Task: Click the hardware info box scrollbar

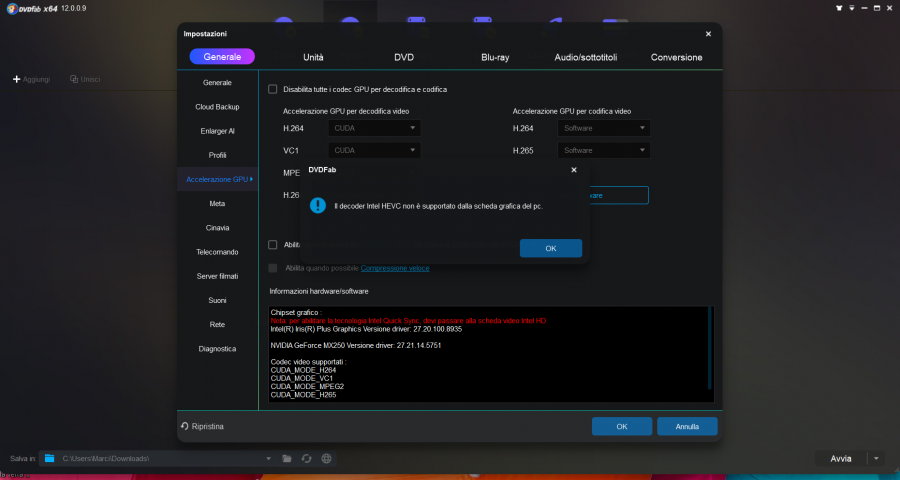Action: pos(710,348)
